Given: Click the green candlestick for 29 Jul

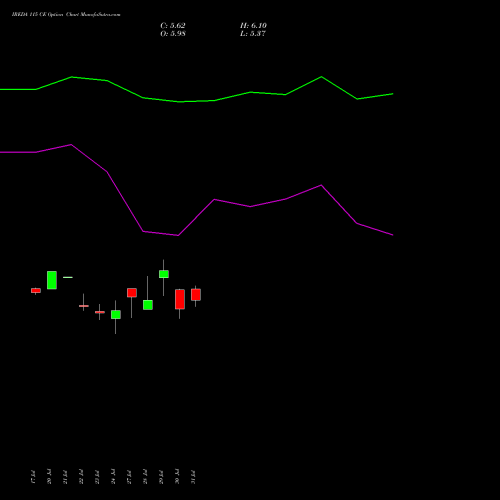Looking at the screenshot, I should [164, 274].
